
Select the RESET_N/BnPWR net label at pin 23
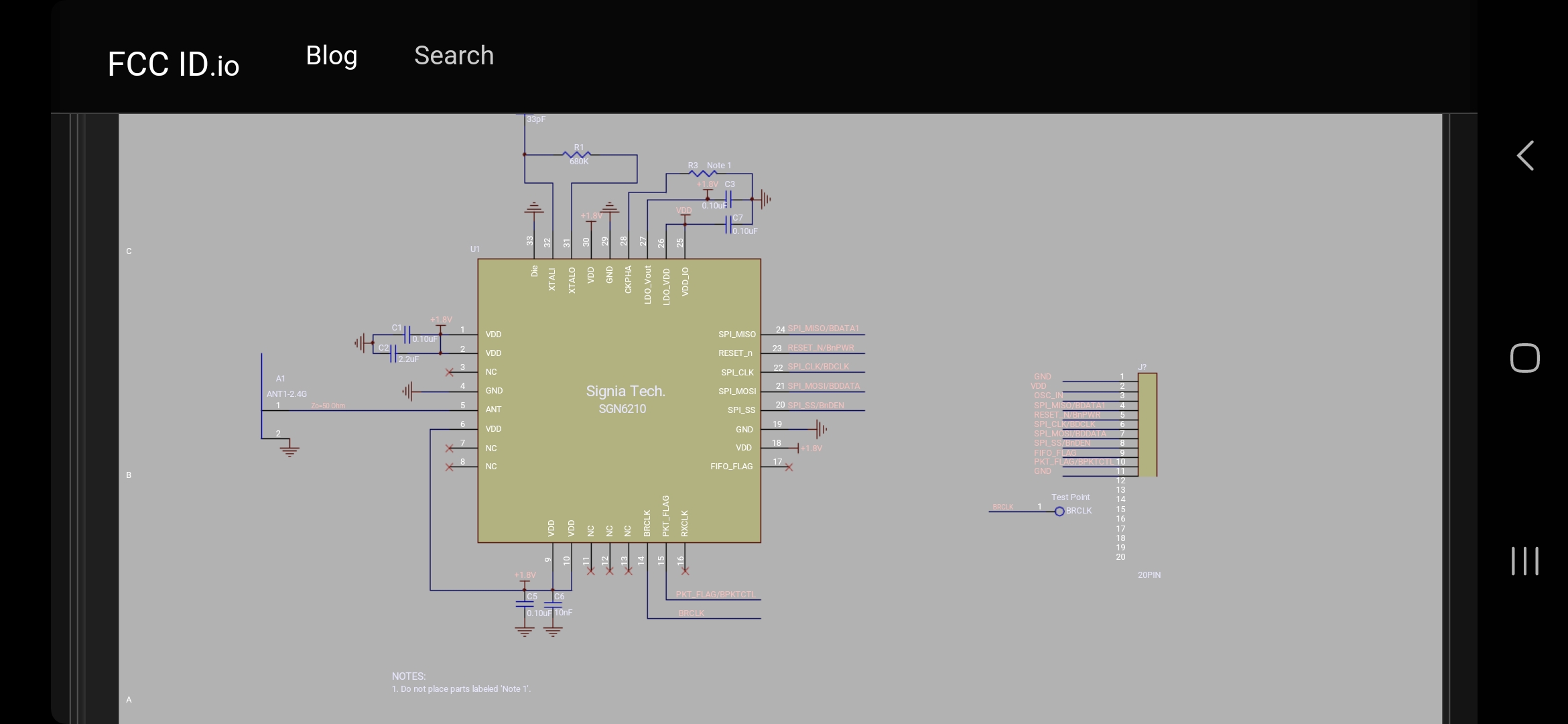click(x=821, y=348)
